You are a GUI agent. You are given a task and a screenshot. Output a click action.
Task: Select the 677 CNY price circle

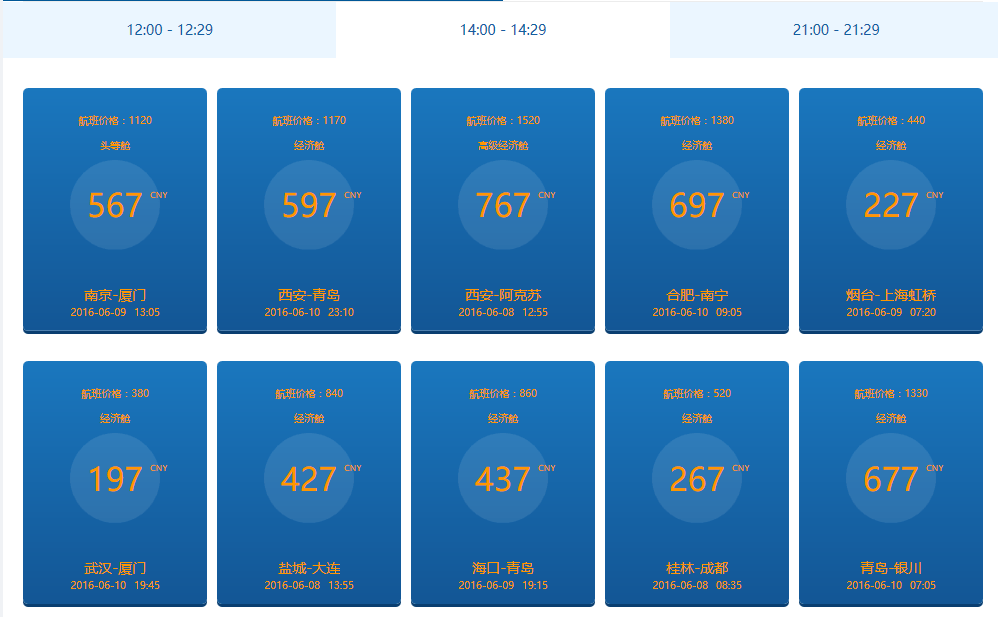pos(891,478)
